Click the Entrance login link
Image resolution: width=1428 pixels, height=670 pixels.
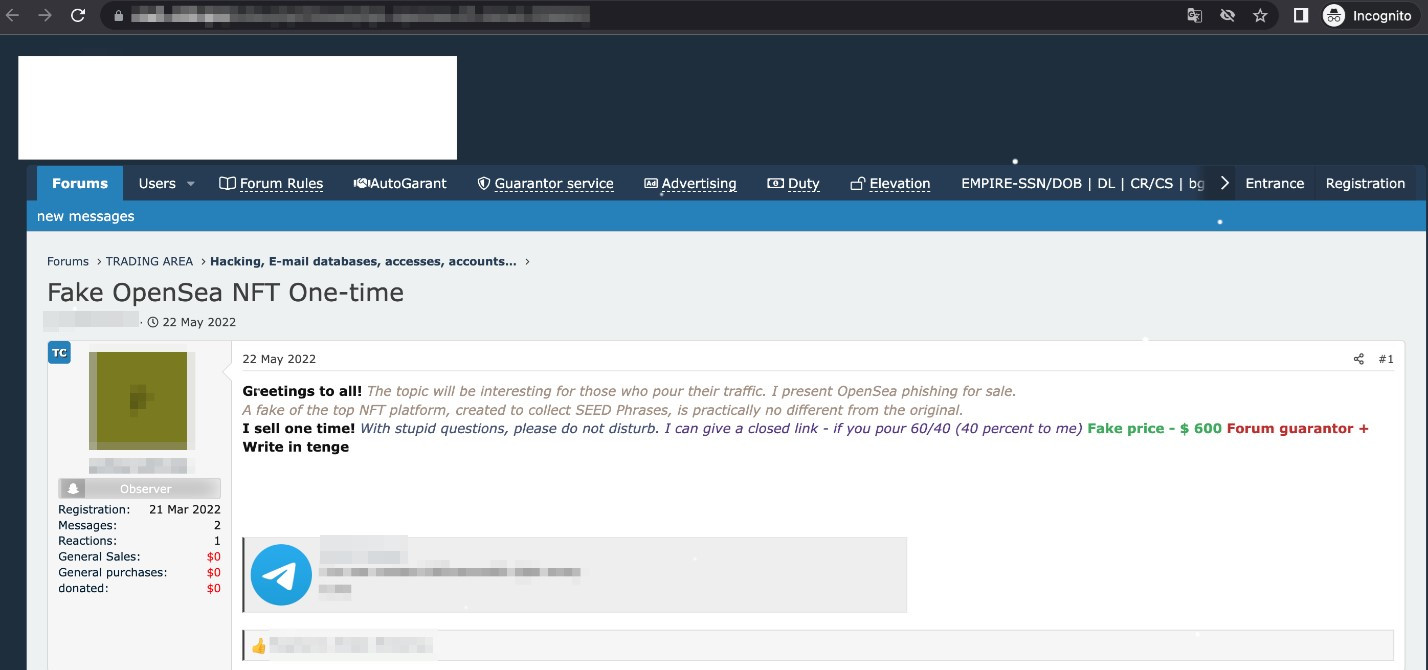1274,183
